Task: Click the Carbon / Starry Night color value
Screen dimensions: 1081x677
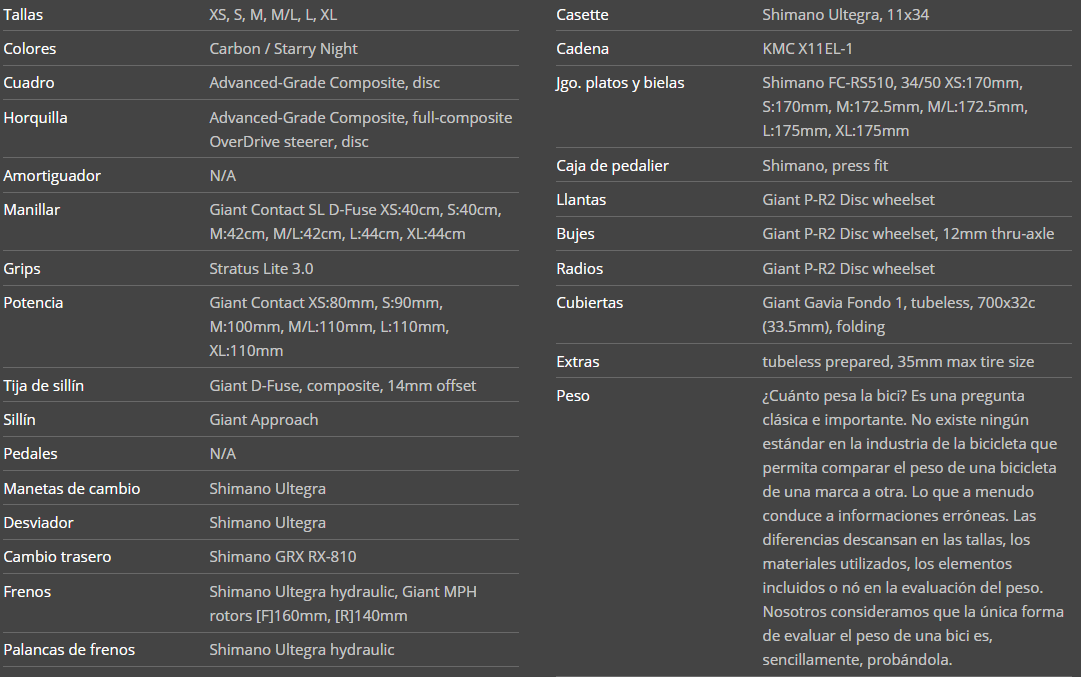Action: (283, 49)
